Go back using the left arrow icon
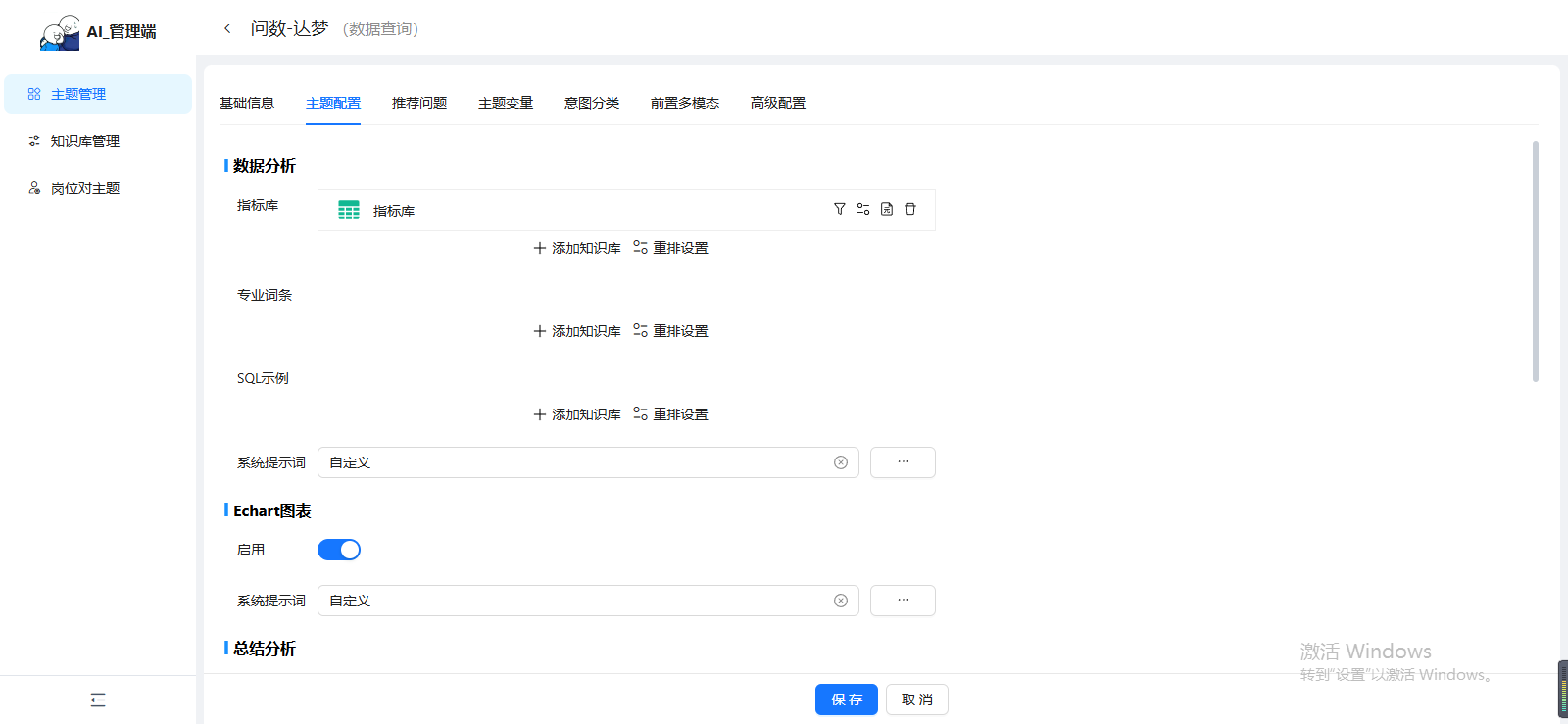This screenshot has width=1568, height=724. 227,28
